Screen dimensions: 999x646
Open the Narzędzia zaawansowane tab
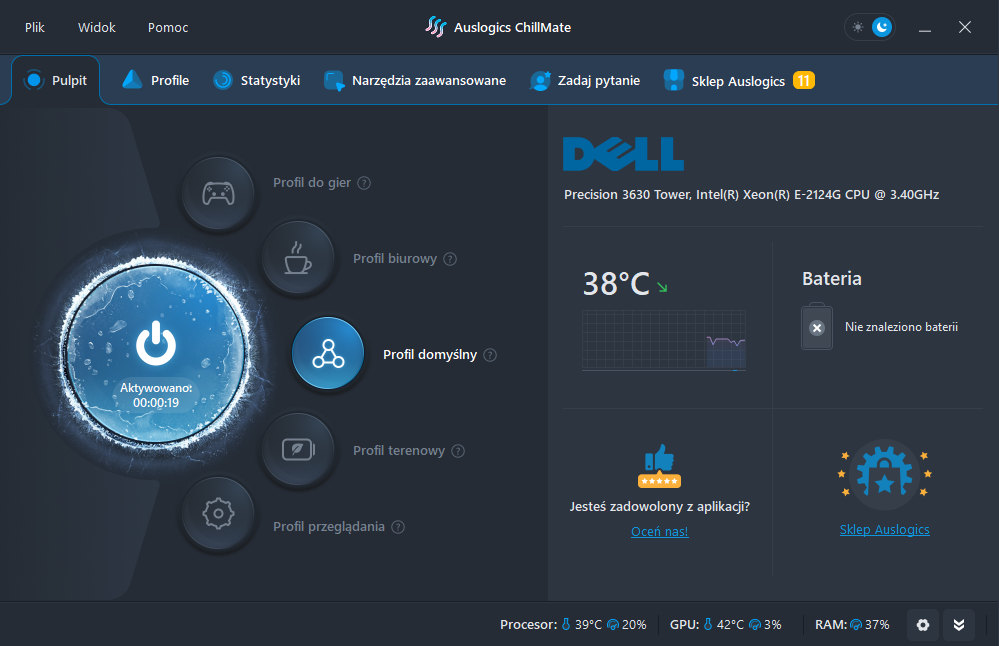(415, 80)
